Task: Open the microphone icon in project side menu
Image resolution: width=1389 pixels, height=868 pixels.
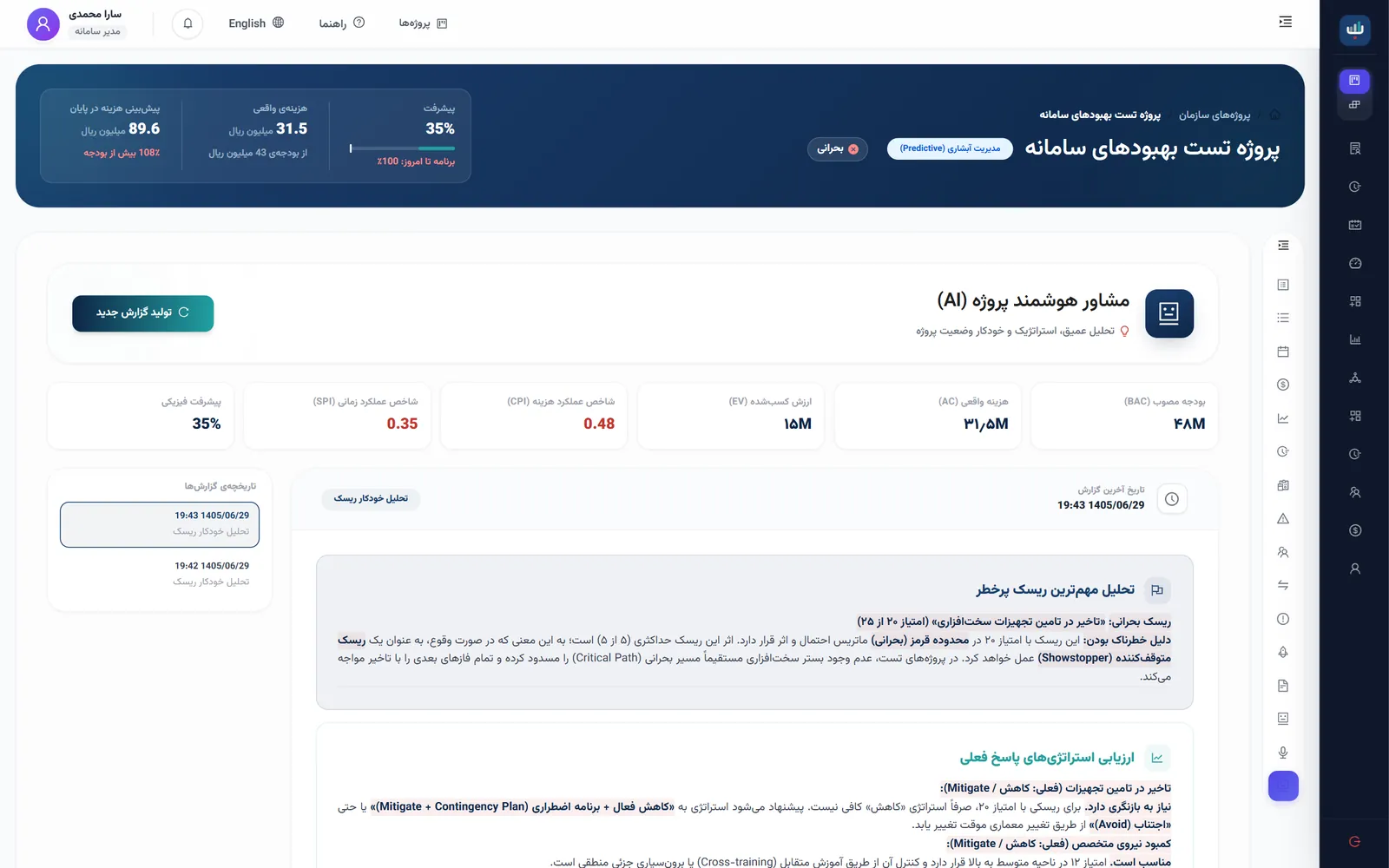Action: pos(1283,753)
